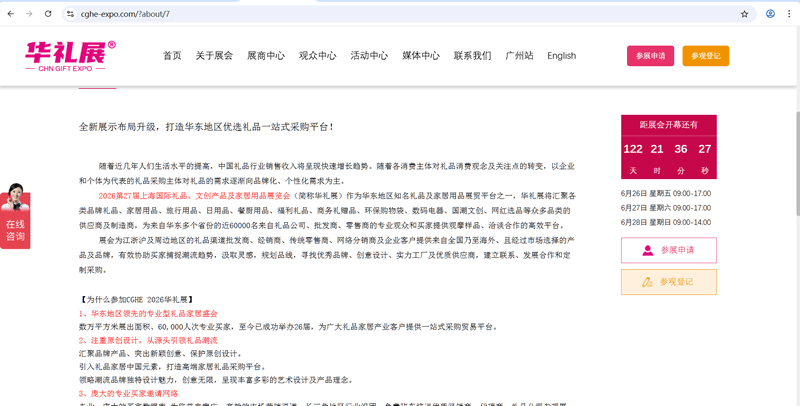Open the 关于展会 menu
The image size is (800, 406).
coord(214,56)
